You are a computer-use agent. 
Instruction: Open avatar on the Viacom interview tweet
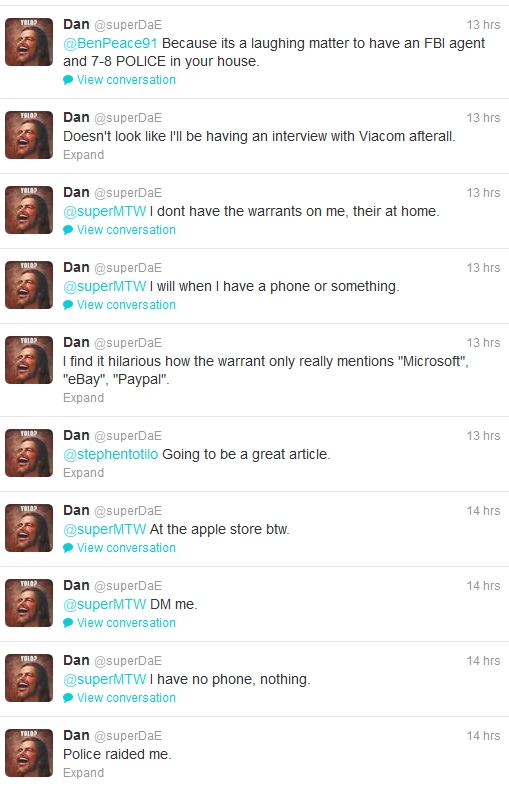29,135
